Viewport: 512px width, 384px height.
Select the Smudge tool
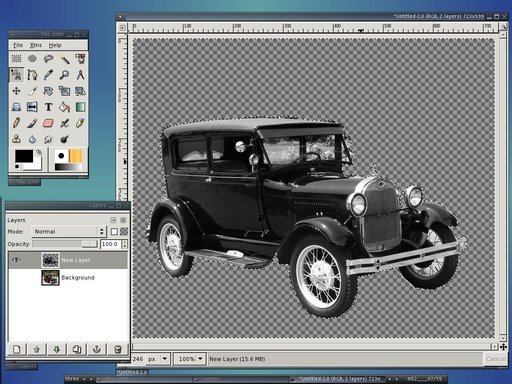[x=48, y=139]
